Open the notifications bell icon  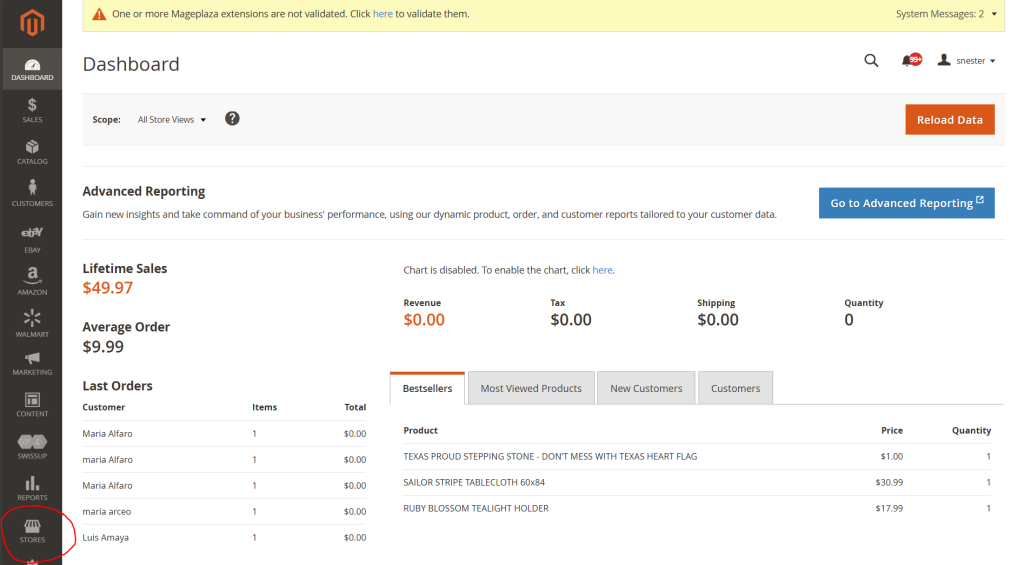pyautogui.click(x=909, y=61)
